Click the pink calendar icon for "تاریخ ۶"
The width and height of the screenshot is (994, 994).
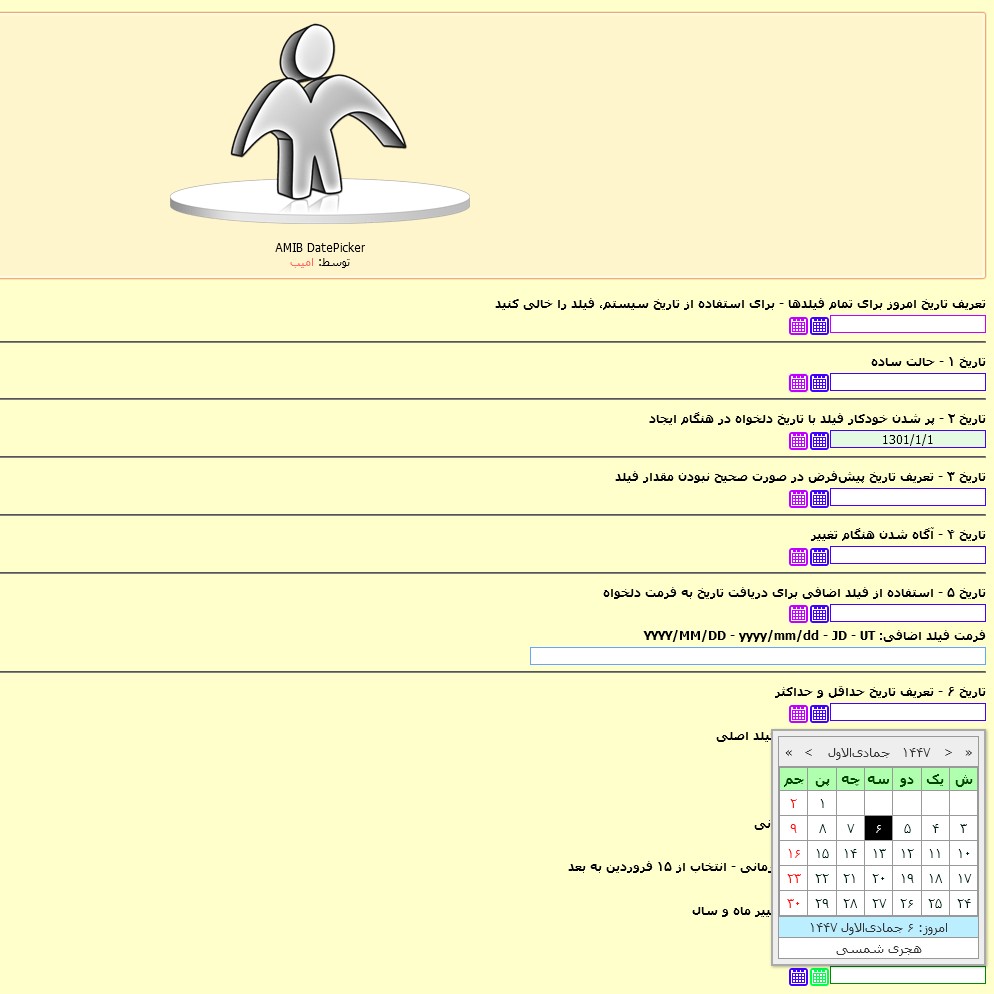tap(798, 712)
